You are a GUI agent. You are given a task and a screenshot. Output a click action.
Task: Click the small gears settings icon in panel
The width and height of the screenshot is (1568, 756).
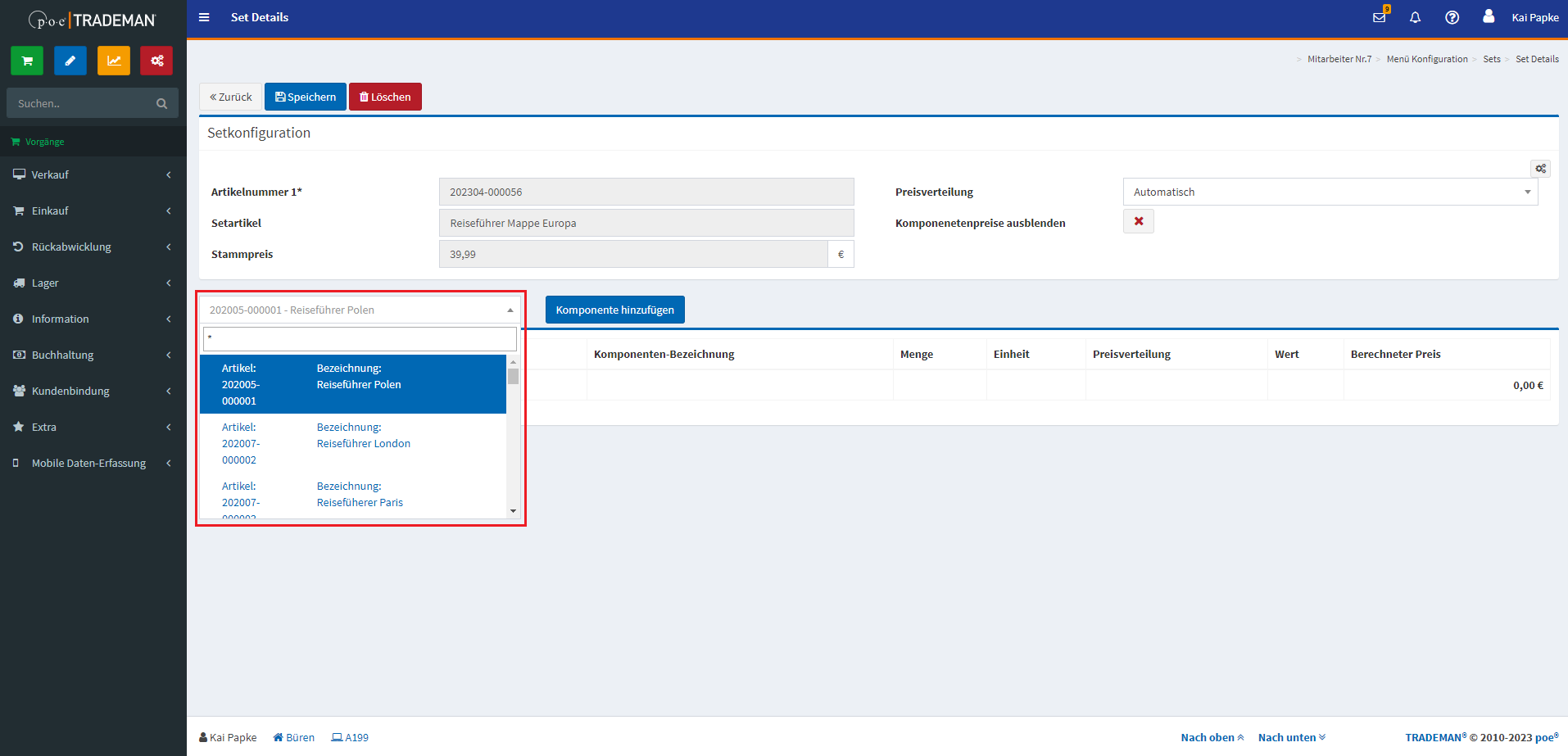(1540, 169)
